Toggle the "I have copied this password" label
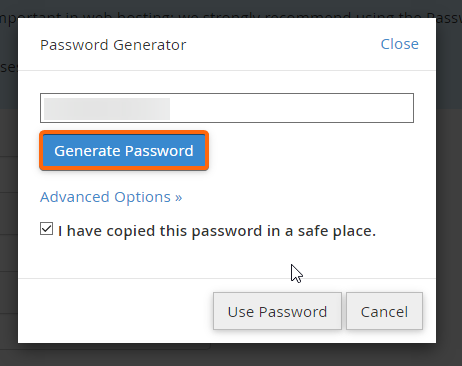This screenshot has width=462, height=366. pos(217,231)
